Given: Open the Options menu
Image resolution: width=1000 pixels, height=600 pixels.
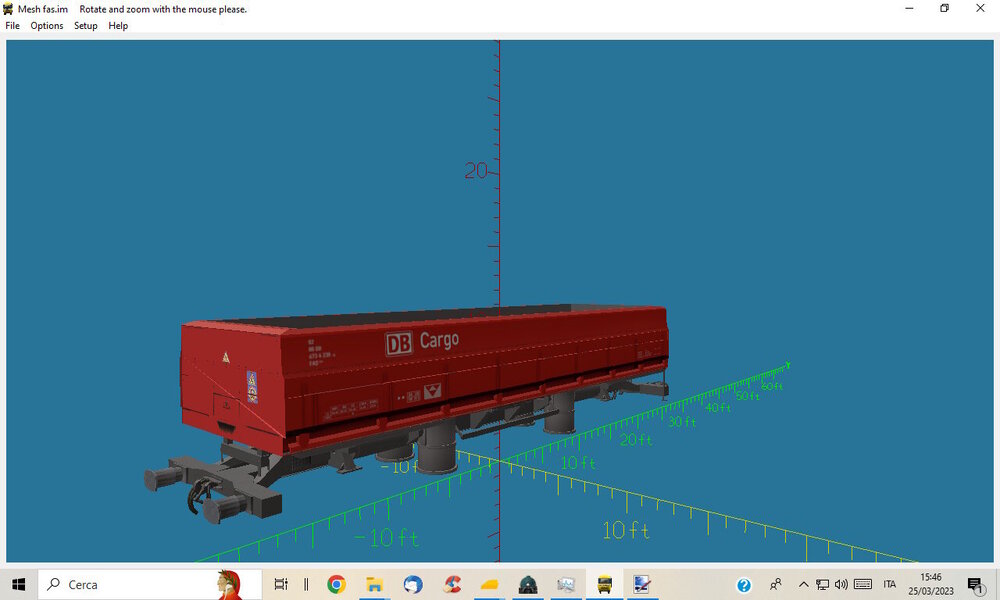Looking at the screenshot, I should point(47,26).
